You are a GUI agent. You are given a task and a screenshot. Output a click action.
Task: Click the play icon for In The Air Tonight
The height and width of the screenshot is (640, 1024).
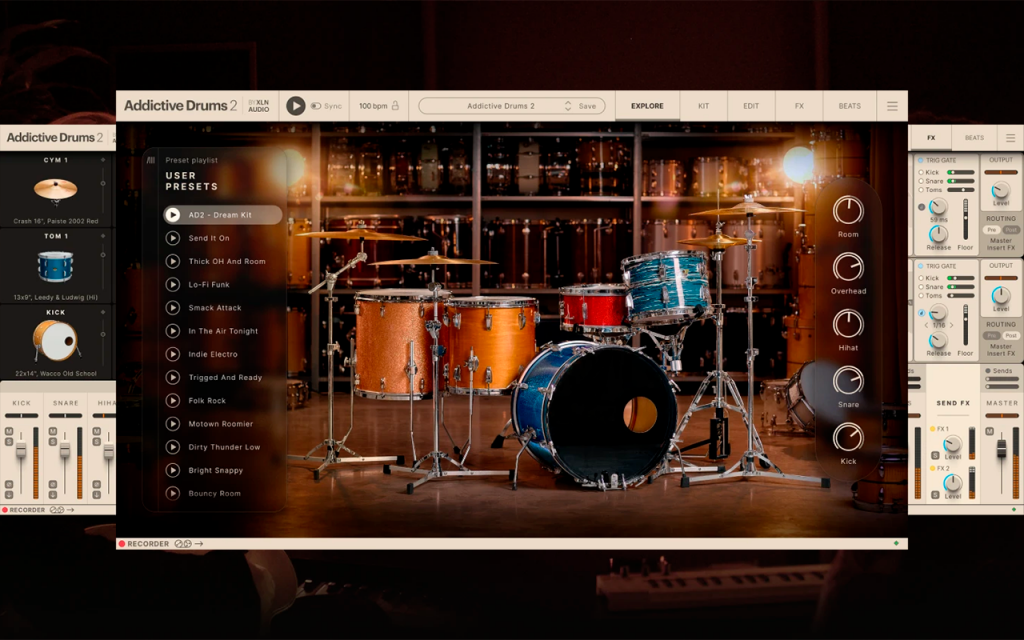(x=172, y=331)
